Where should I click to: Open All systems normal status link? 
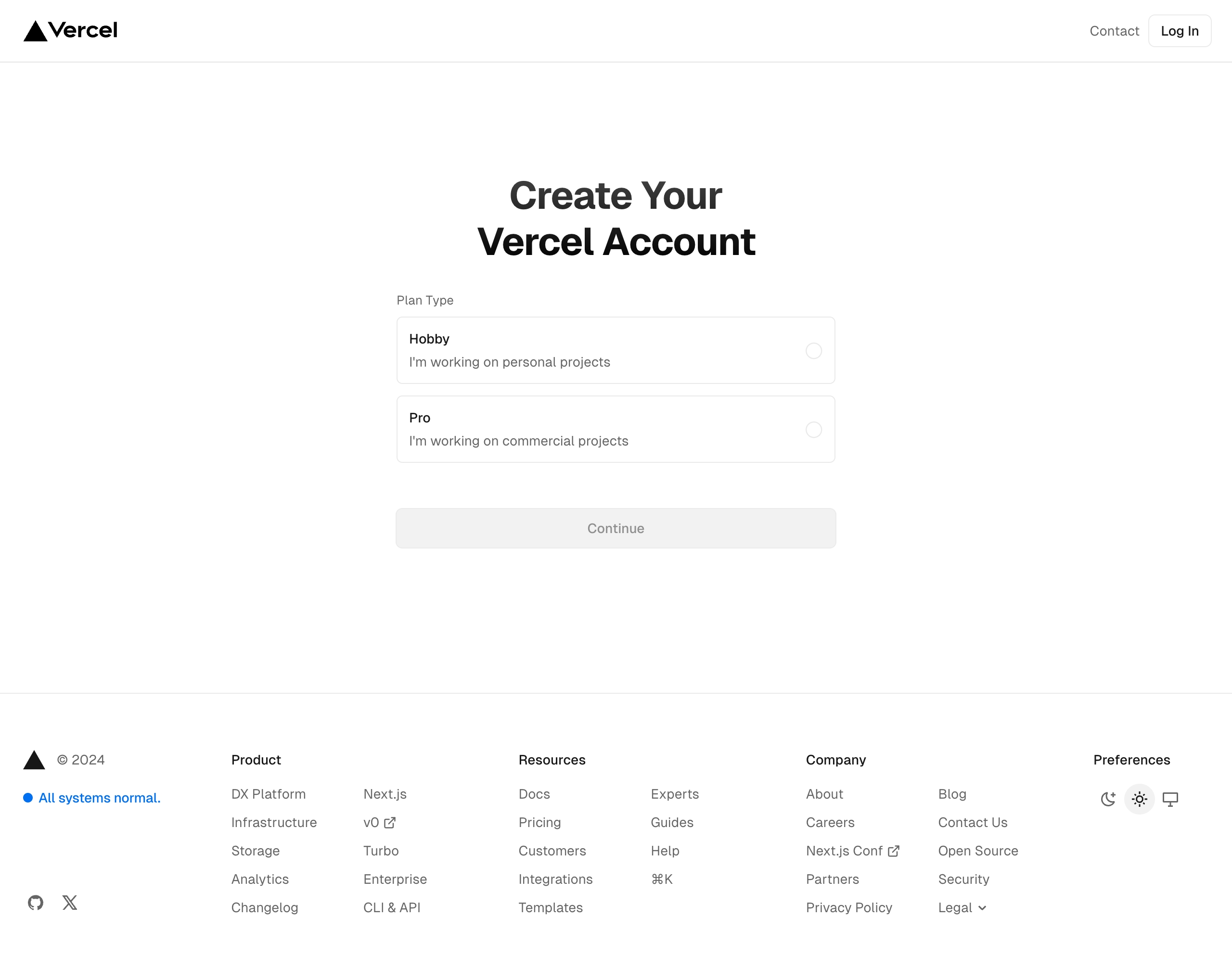coord(92,798)
